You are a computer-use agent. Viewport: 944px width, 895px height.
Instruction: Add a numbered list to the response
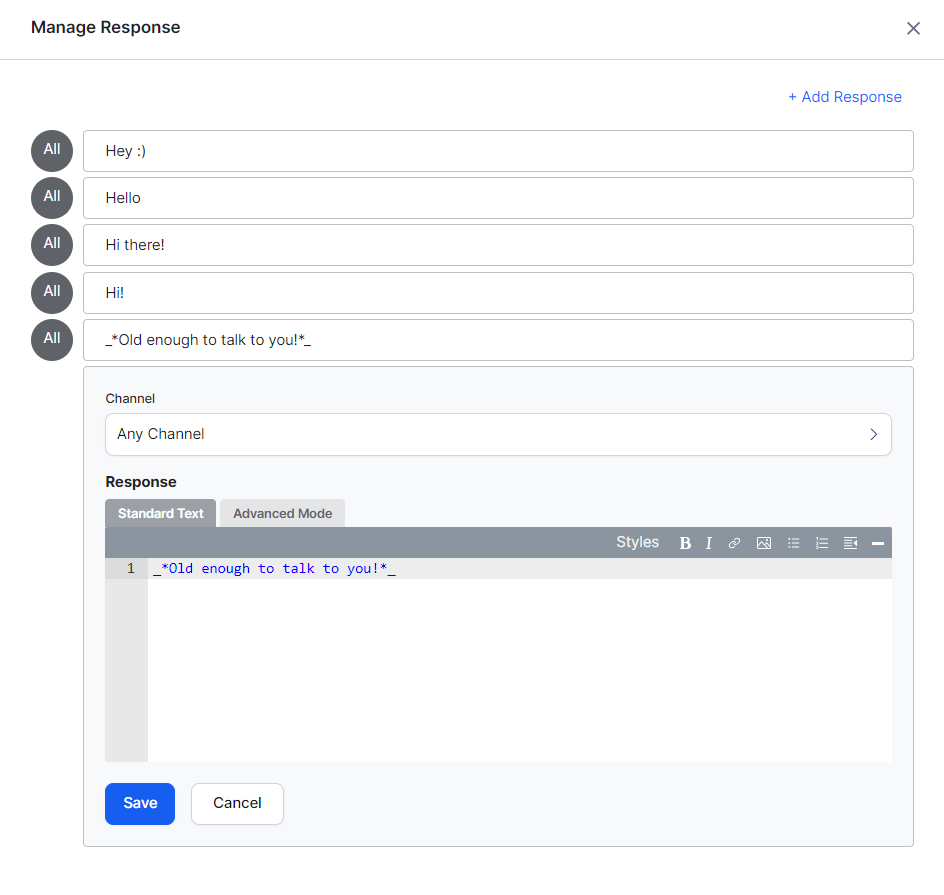pyautogui.click(x=822, y=543)
